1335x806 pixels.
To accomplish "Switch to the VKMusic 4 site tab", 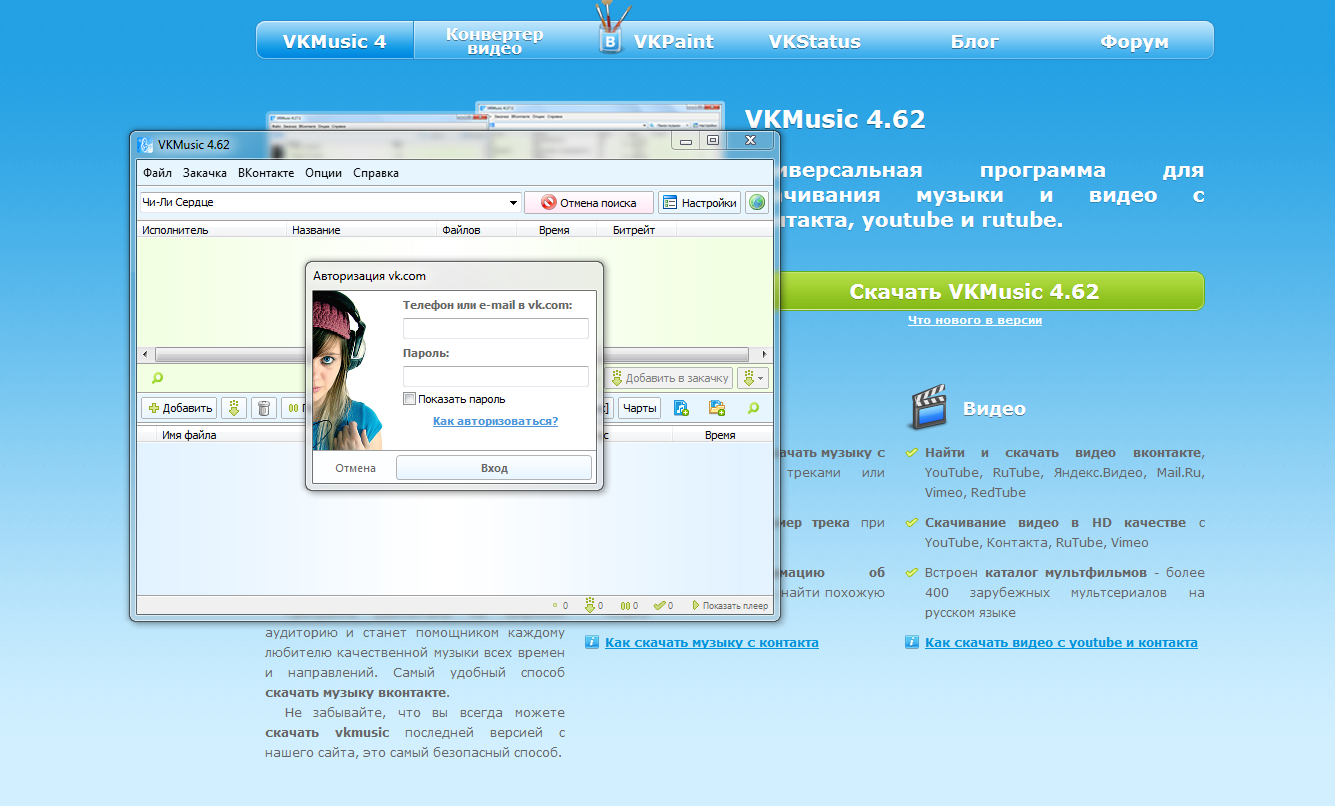I will click(x=335, y=41).
